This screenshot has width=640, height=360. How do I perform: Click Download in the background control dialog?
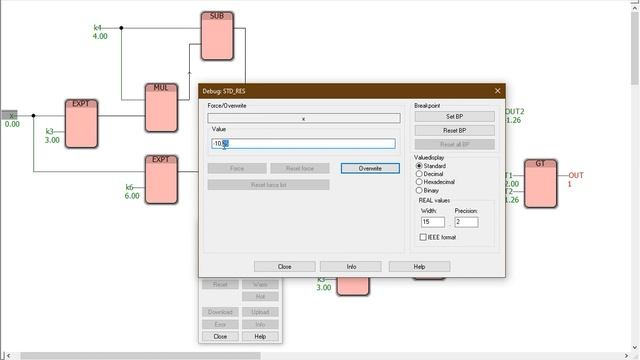point(220,312)
